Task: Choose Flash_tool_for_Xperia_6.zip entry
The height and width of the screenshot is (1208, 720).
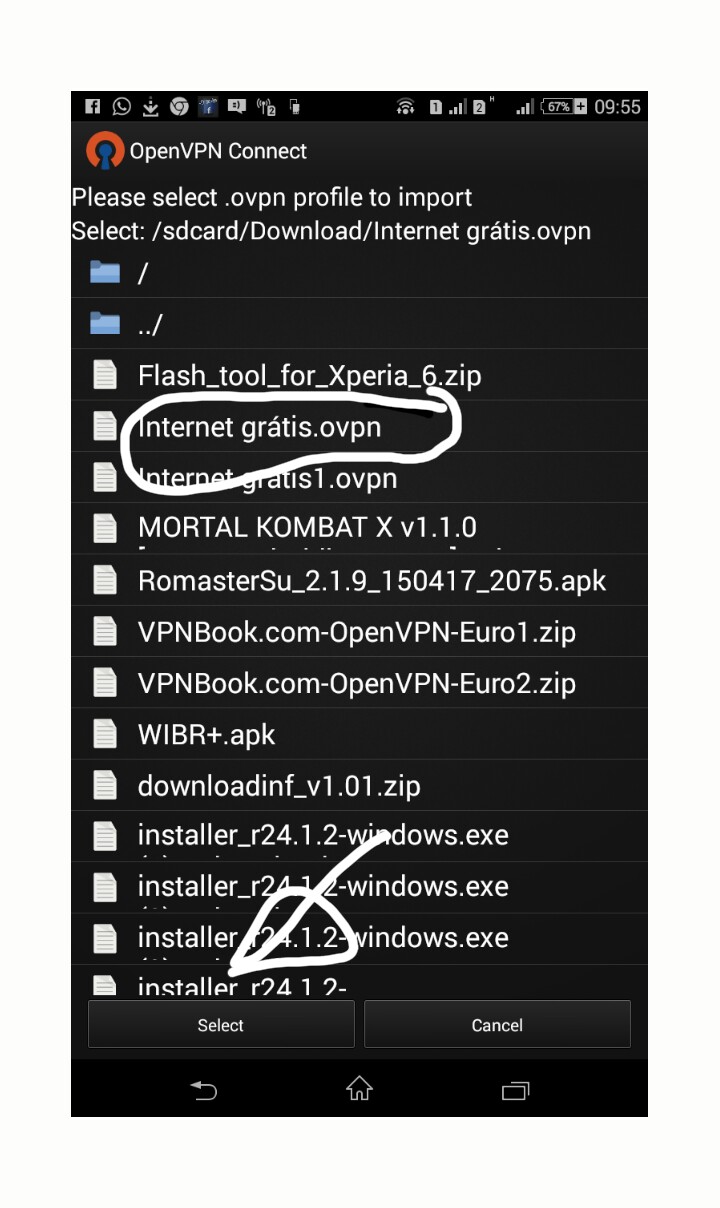Action: [359, 375]
